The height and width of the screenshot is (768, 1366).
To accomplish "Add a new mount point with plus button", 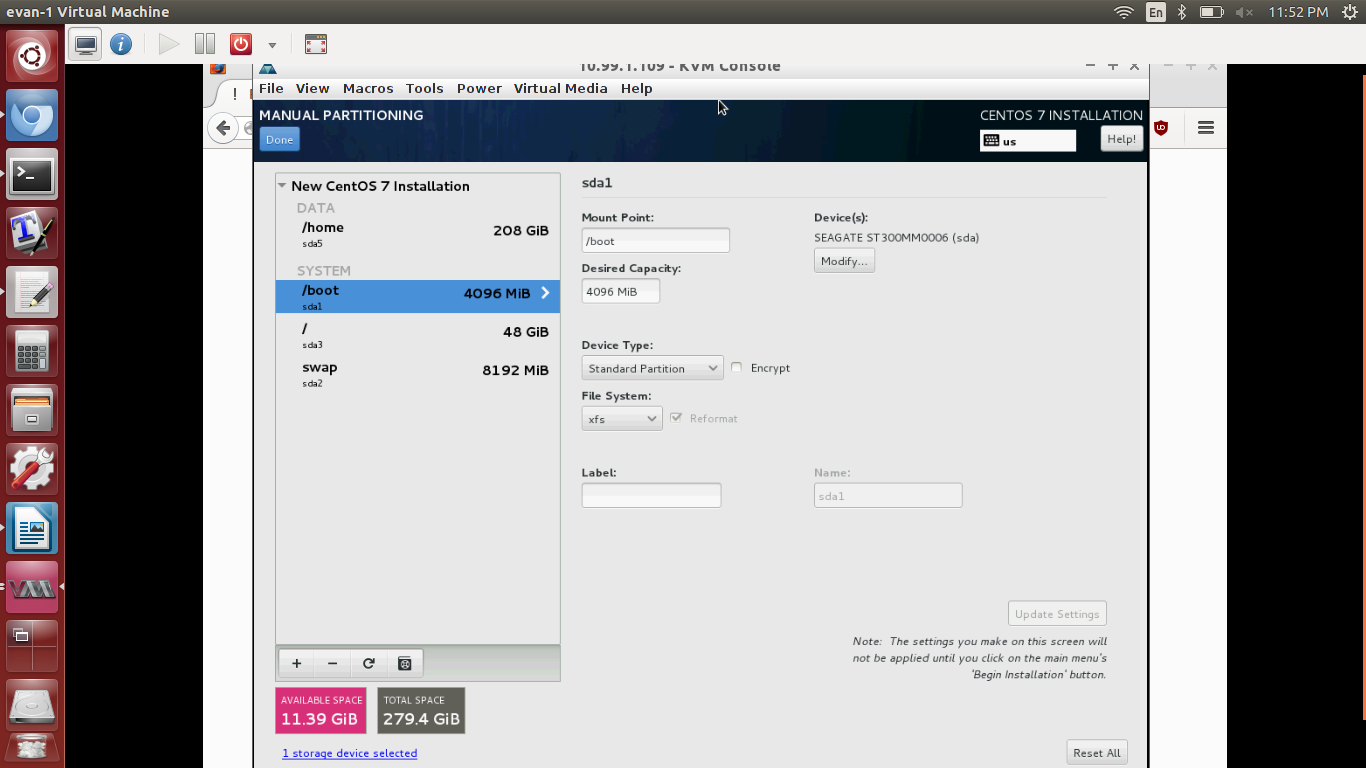I will pyautogui.click(x=296, y=663).
